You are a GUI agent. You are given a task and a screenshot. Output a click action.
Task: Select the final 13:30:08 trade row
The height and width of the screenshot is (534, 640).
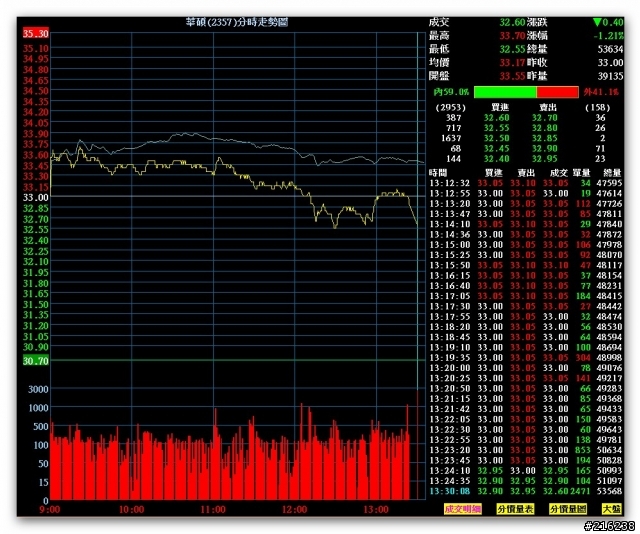526,492
